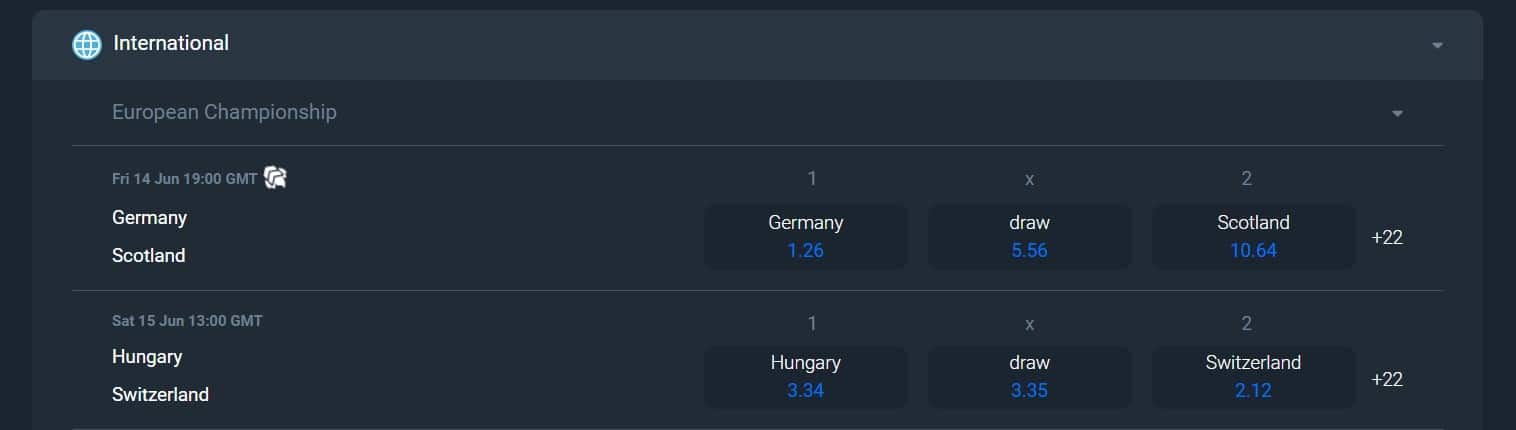Expand +22 markets for Germany vs Scotland
This screenshot has height=430, width=1516.
click(1387, 238)
